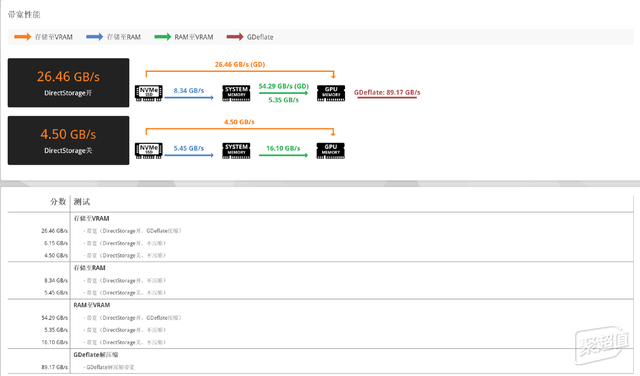This screenshot has height=376, width=640.
Task: Click the System Memory icon in the 4.50 GB/s row
Action: [236, 151]
